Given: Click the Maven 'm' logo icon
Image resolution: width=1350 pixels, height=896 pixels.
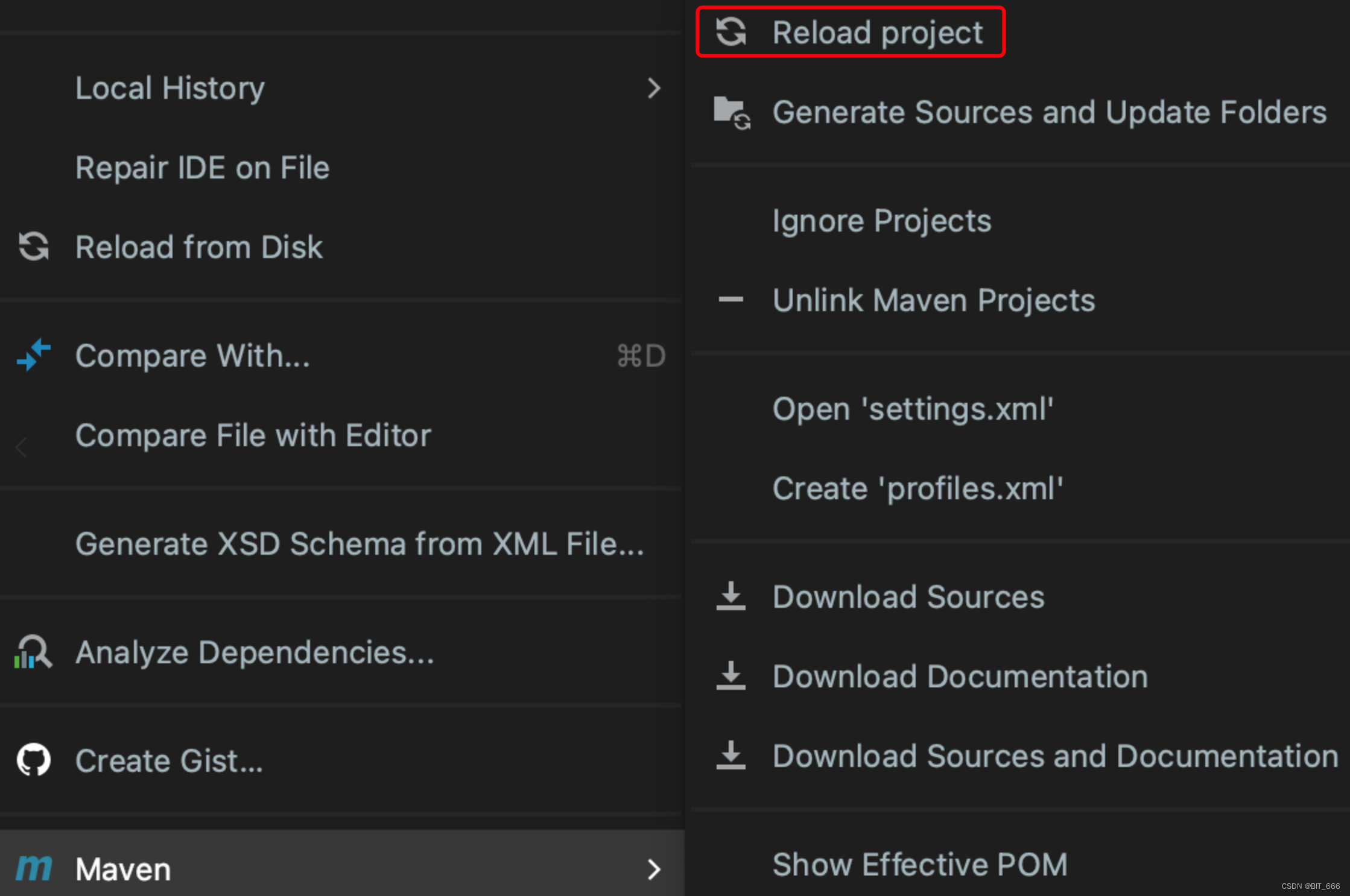Looking at the screenshot, I should click(34, 868).
